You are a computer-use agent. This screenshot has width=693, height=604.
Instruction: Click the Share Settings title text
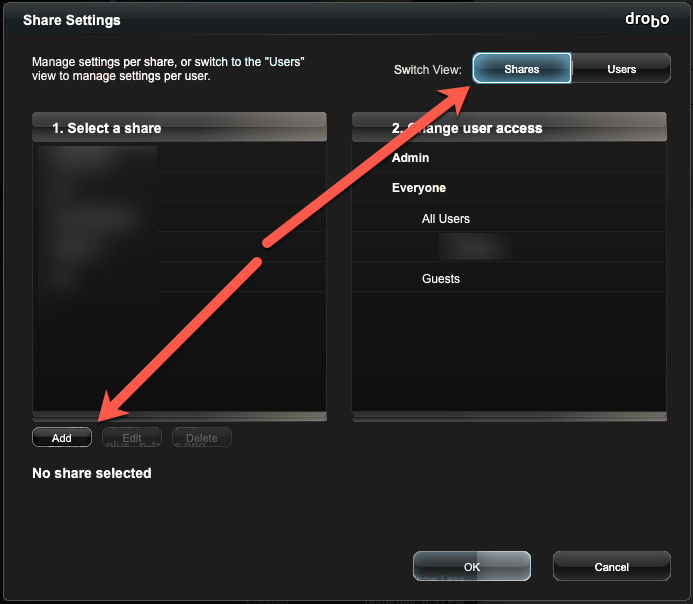coord(72,20)
